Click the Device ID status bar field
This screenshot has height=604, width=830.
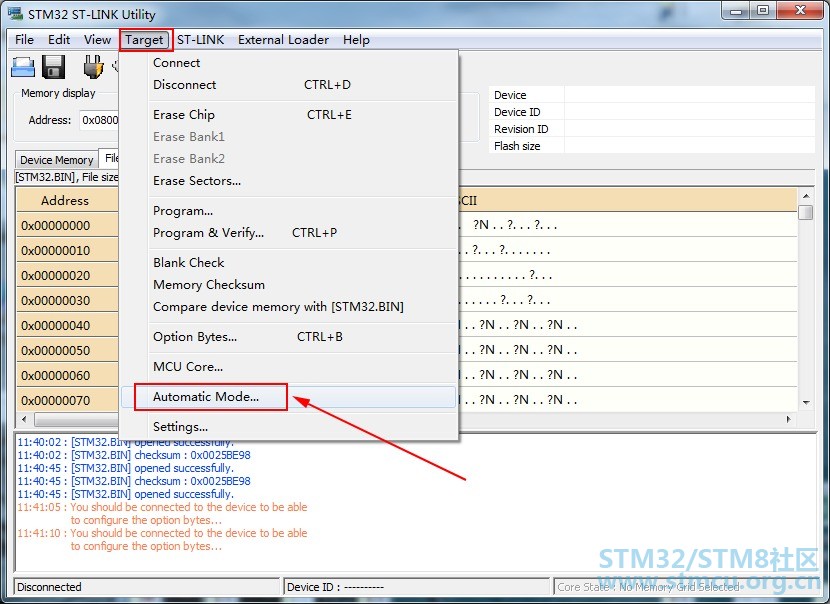click(417, 587)
